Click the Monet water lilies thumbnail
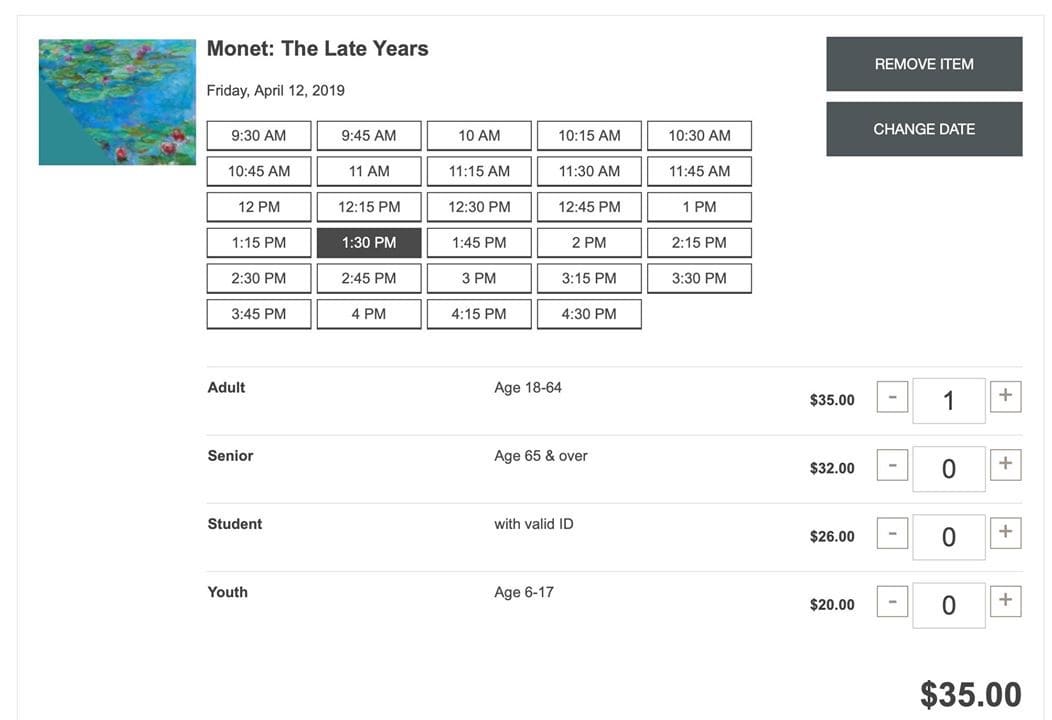This screenshot has width=1052, height=720. [x=117, y=102]
